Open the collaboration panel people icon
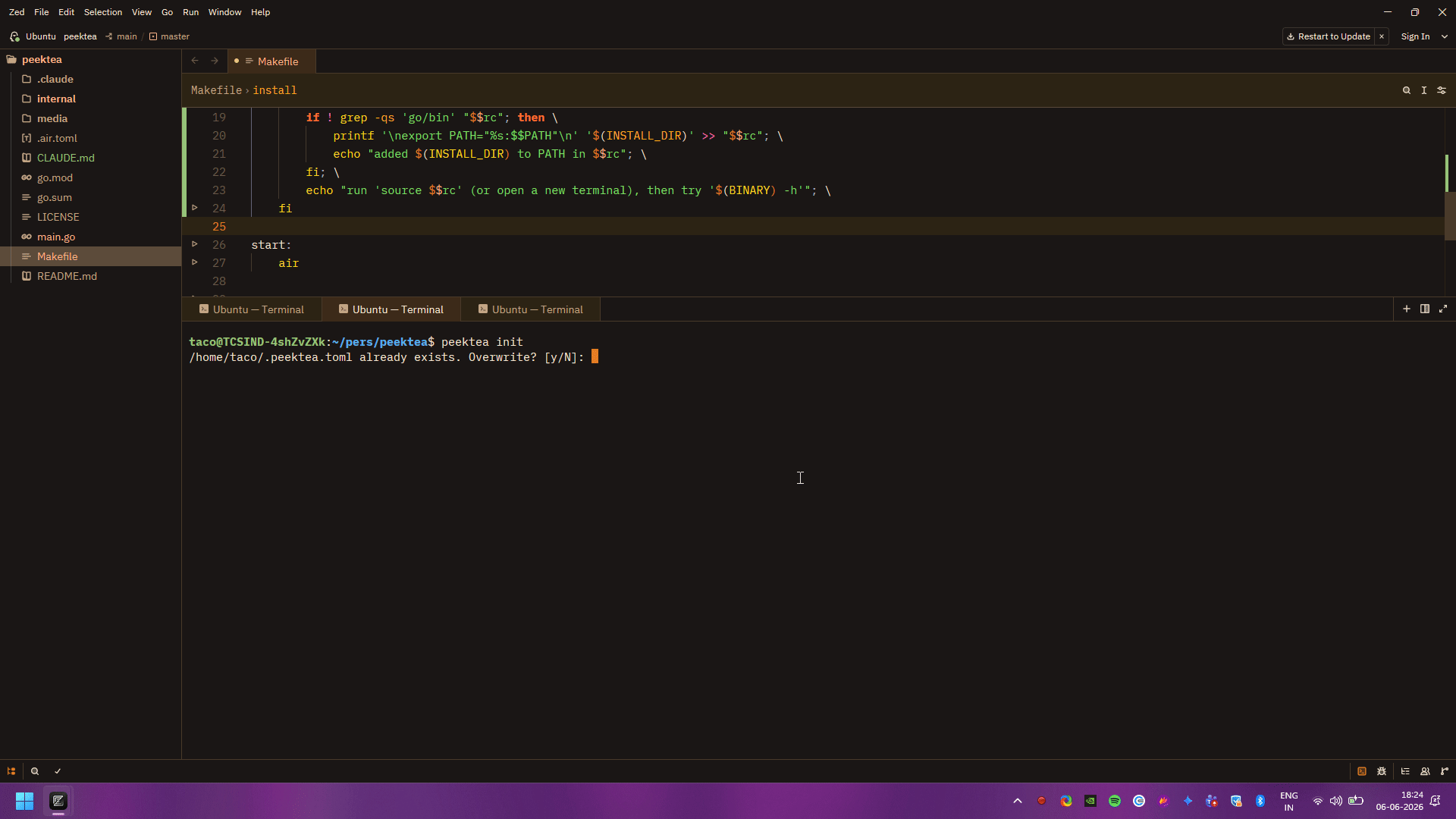Screen dimensions: 1456x819 [1425, 771]
